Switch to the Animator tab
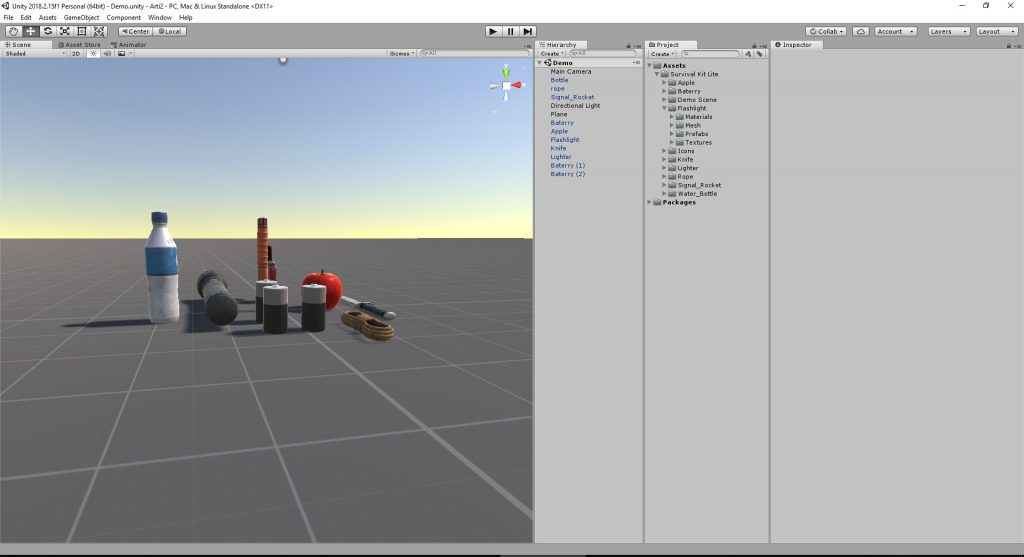The width and height of the screenshot is (1024, 557). 129,45
